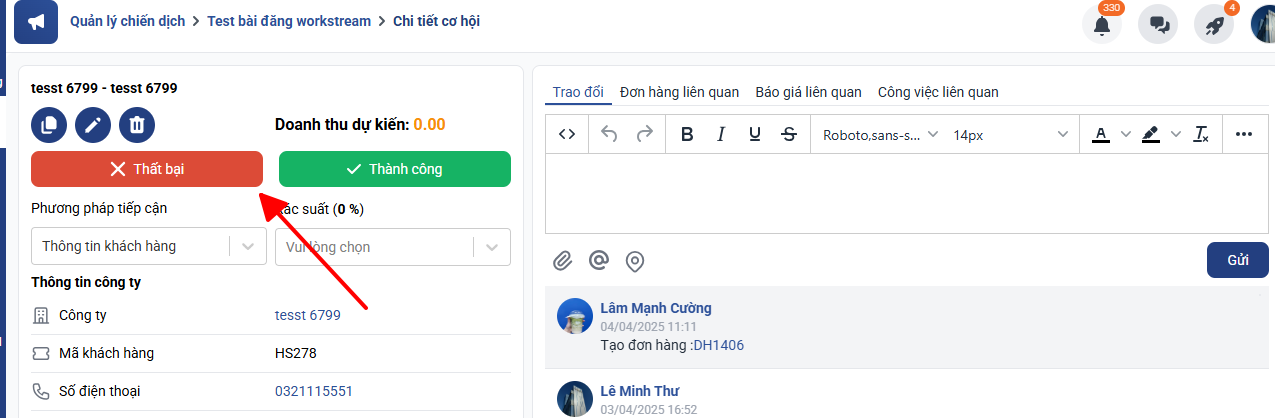Open the chat messages icon
Image resolution: width=1275 pixels, height=418 pixels.
(x=1159, y=25)
